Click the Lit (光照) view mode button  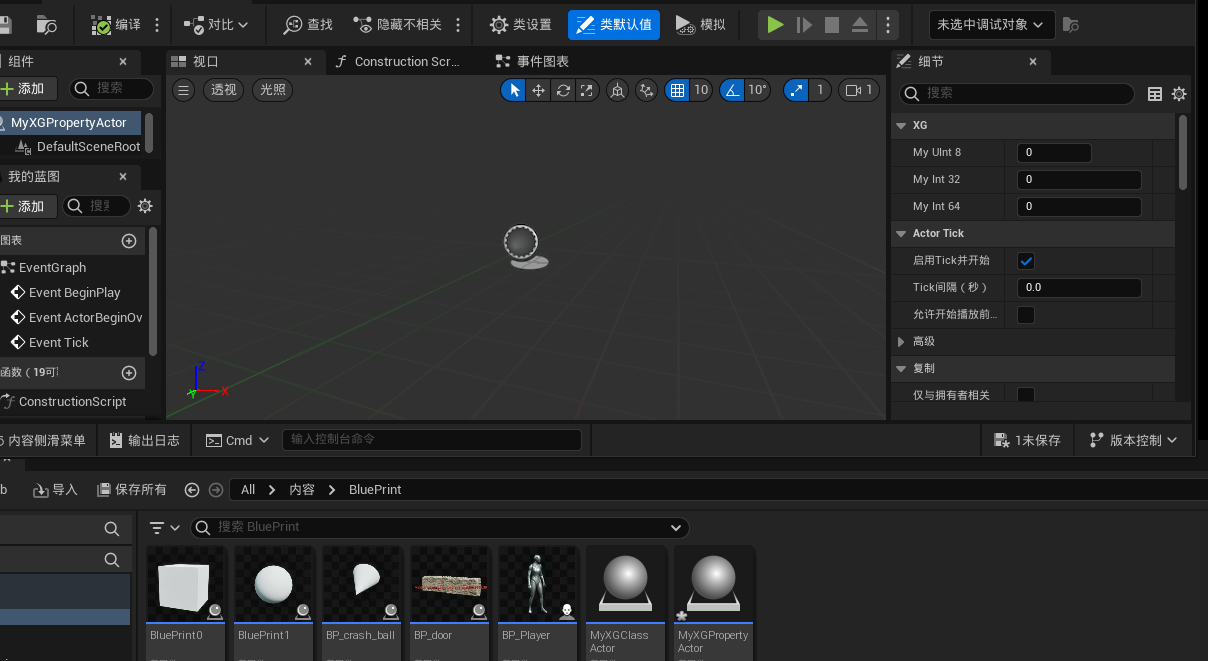(272, 90)
